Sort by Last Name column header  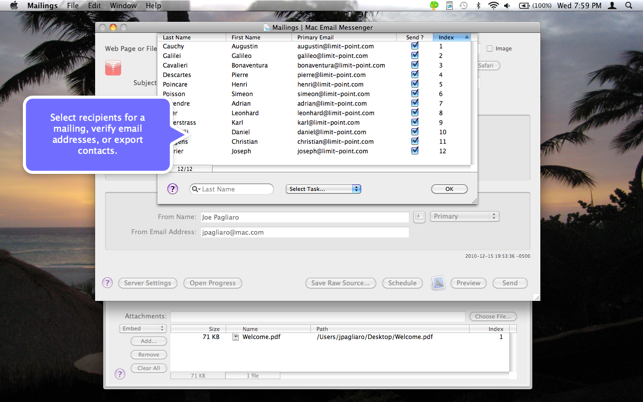(192, 37)
